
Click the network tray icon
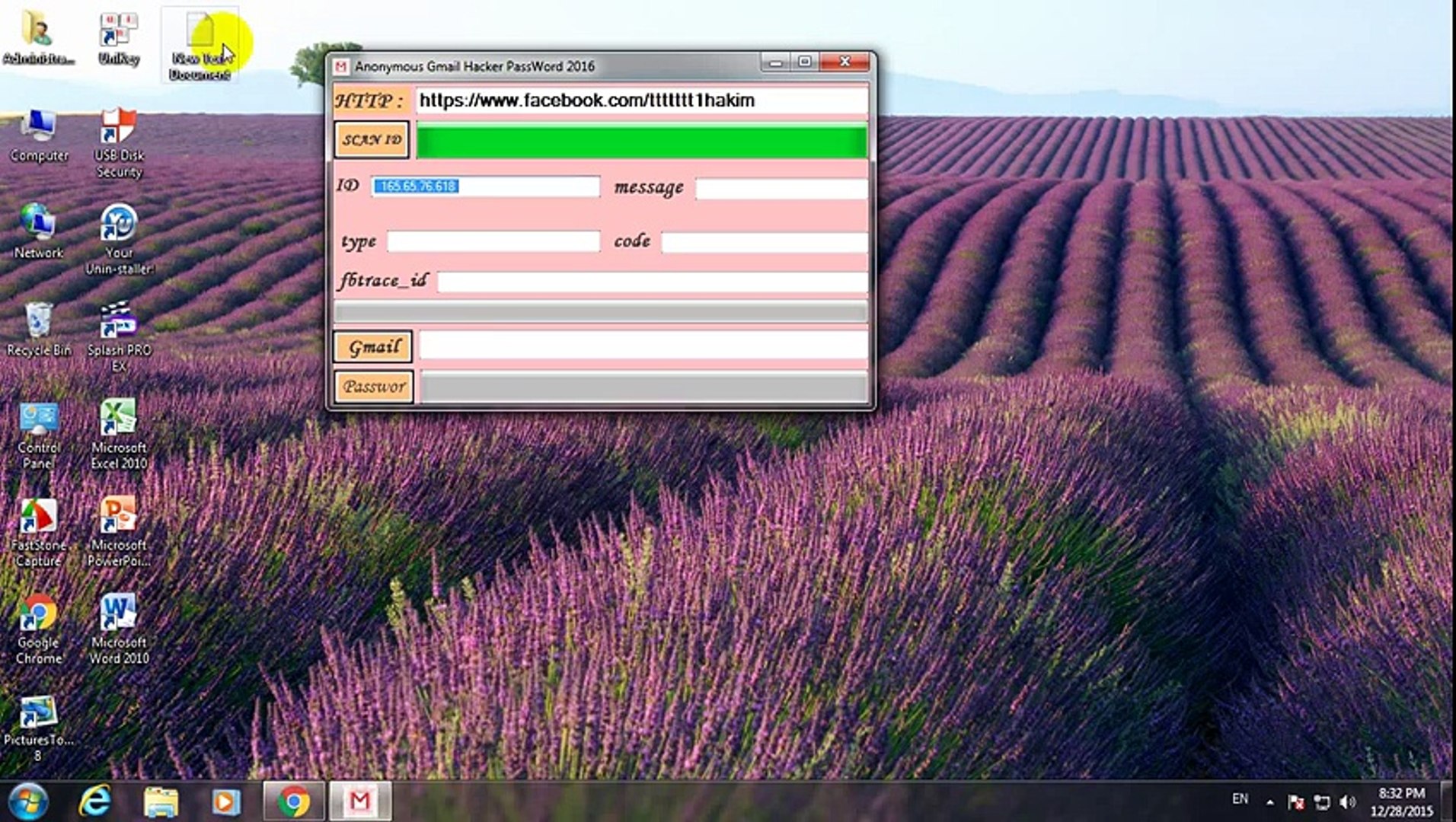coord(1321,802)
